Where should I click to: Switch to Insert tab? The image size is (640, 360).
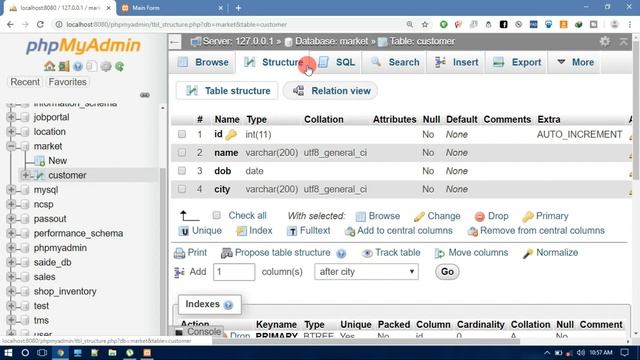(x=456, y=62)
